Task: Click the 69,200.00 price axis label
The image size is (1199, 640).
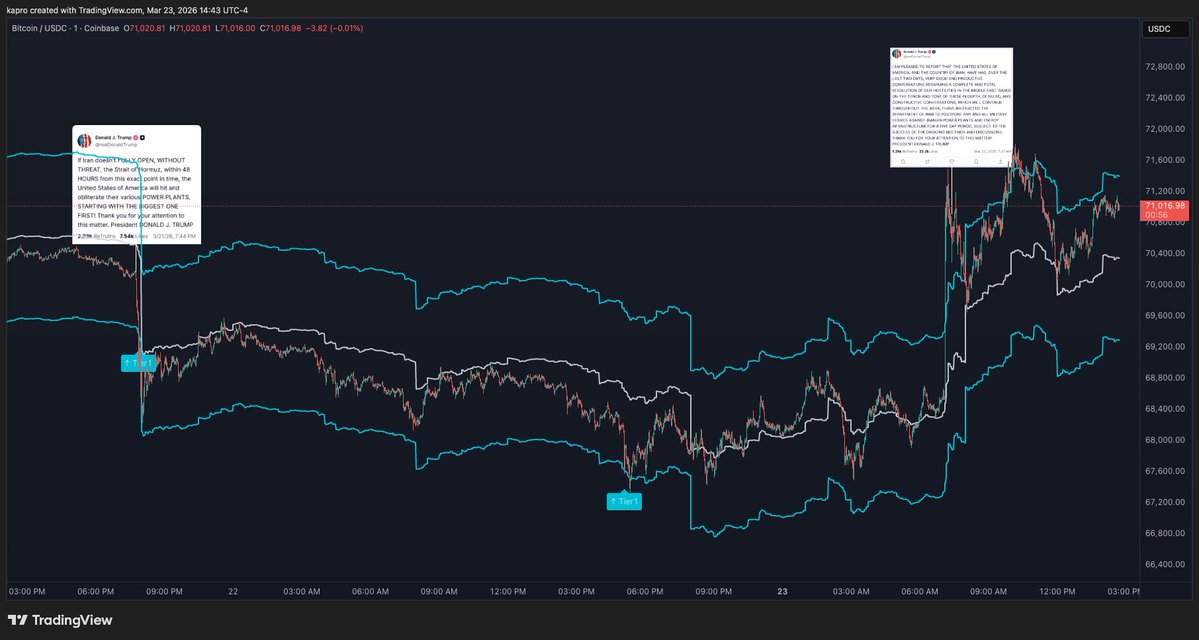Action: click(x=1165, y=346)
